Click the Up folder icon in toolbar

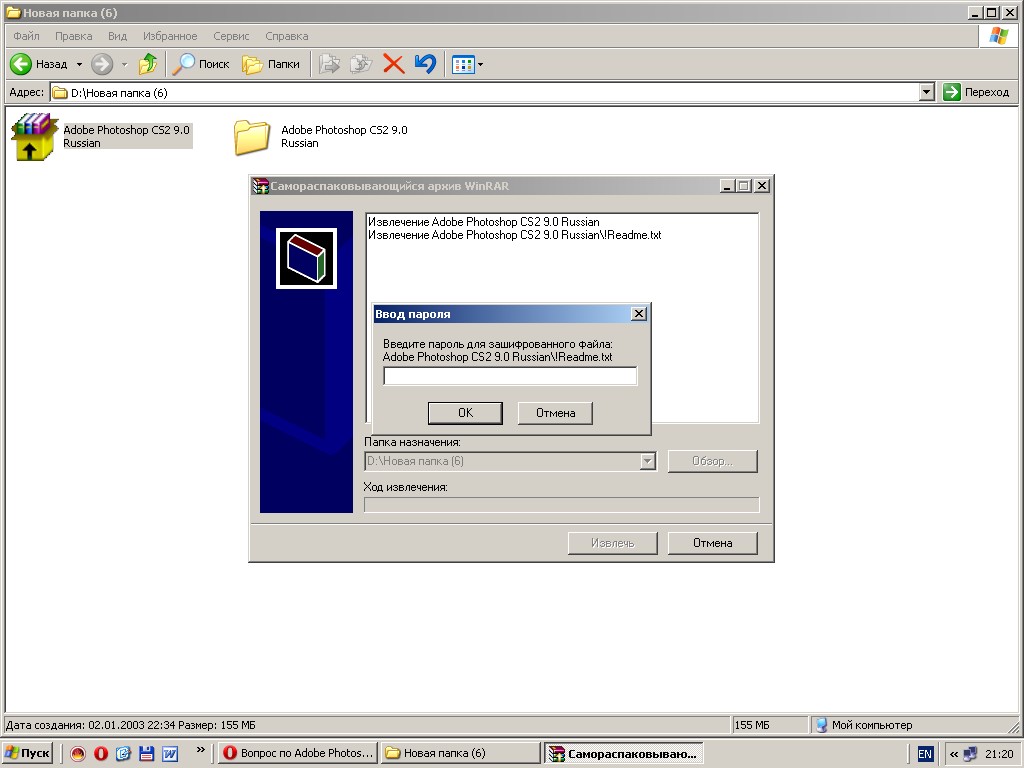click(148, 64)
